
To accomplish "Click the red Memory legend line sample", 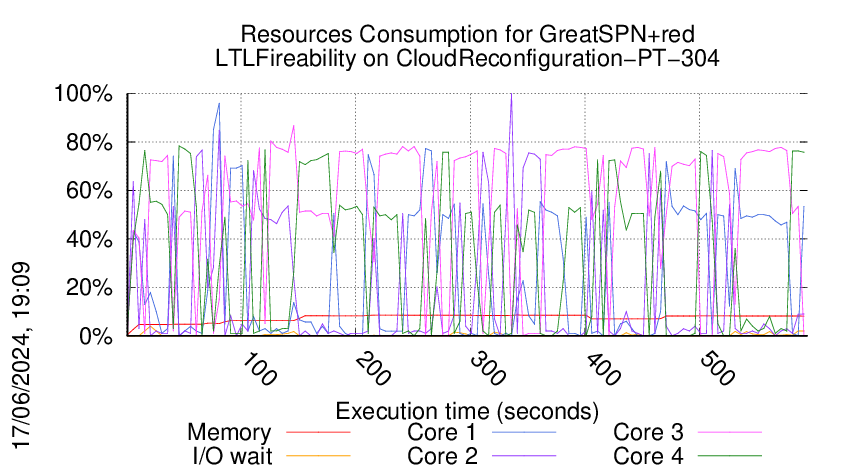I will tap(318, 432).
